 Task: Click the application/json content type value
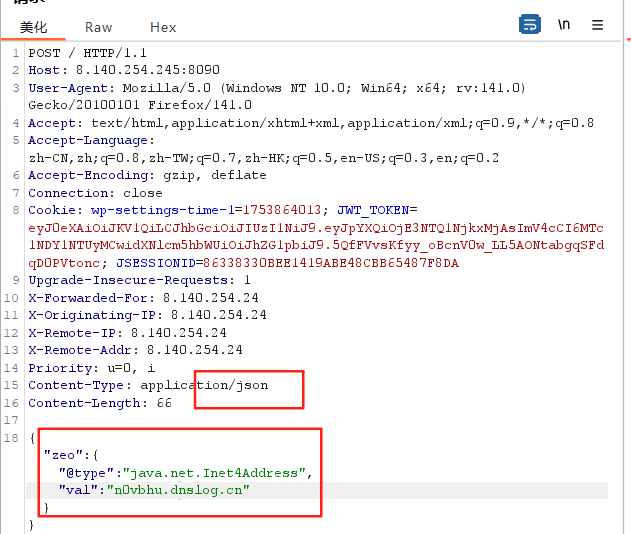coord(204,386)
